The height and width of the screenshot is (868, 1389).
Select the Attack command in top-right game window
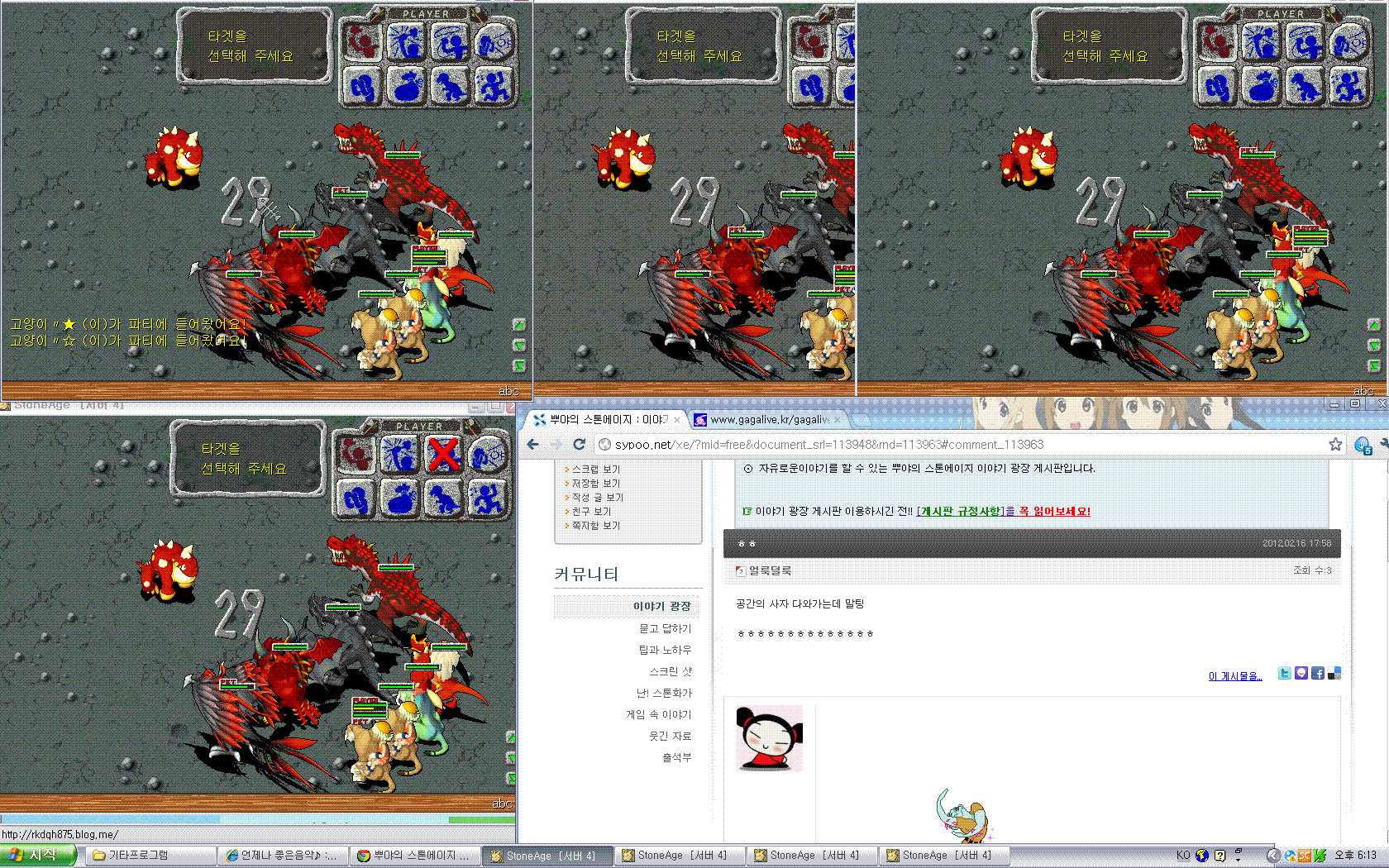coord(1217,41)
